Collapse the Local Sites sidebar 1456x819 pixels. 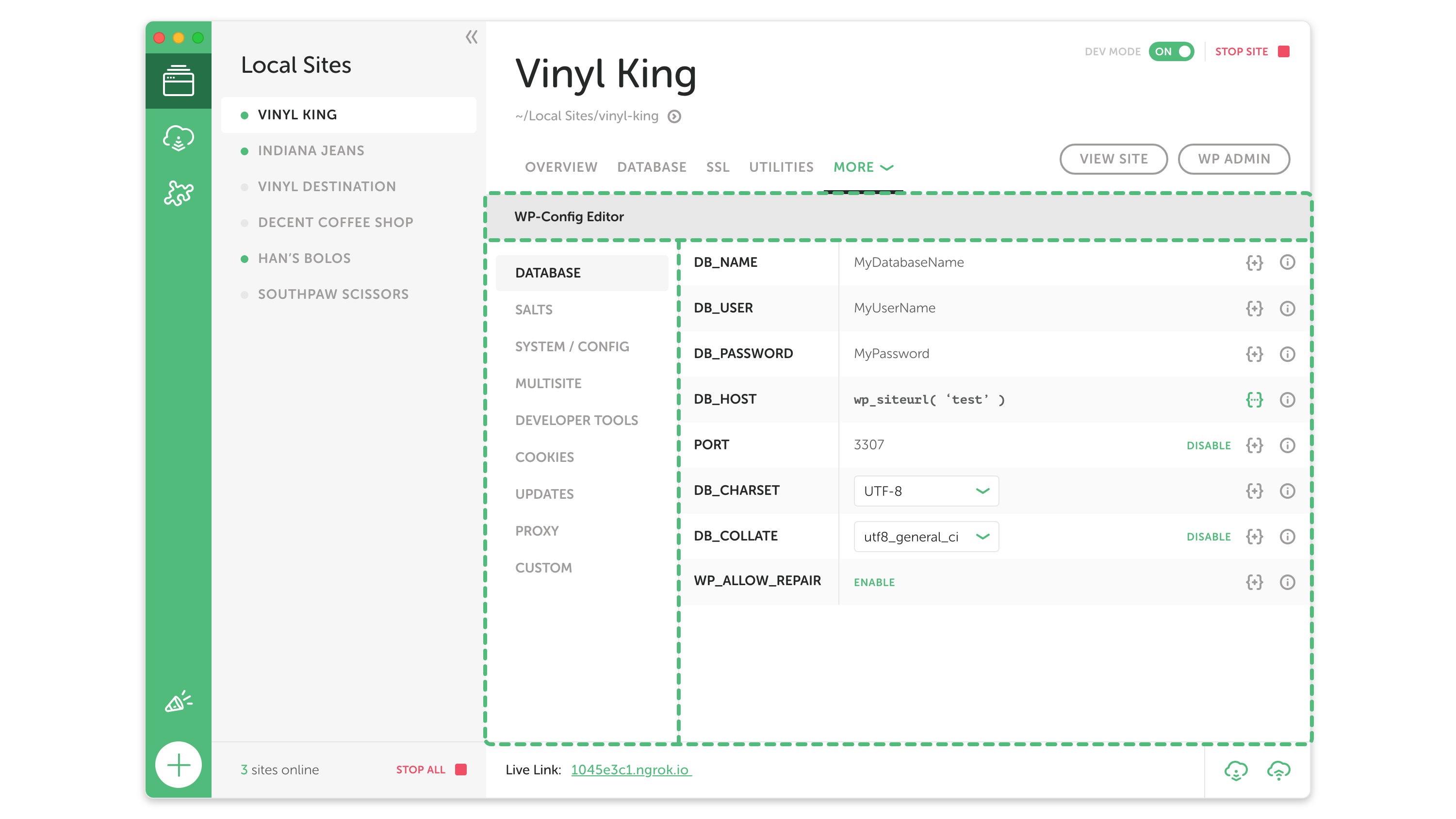(x=472, y=37)
